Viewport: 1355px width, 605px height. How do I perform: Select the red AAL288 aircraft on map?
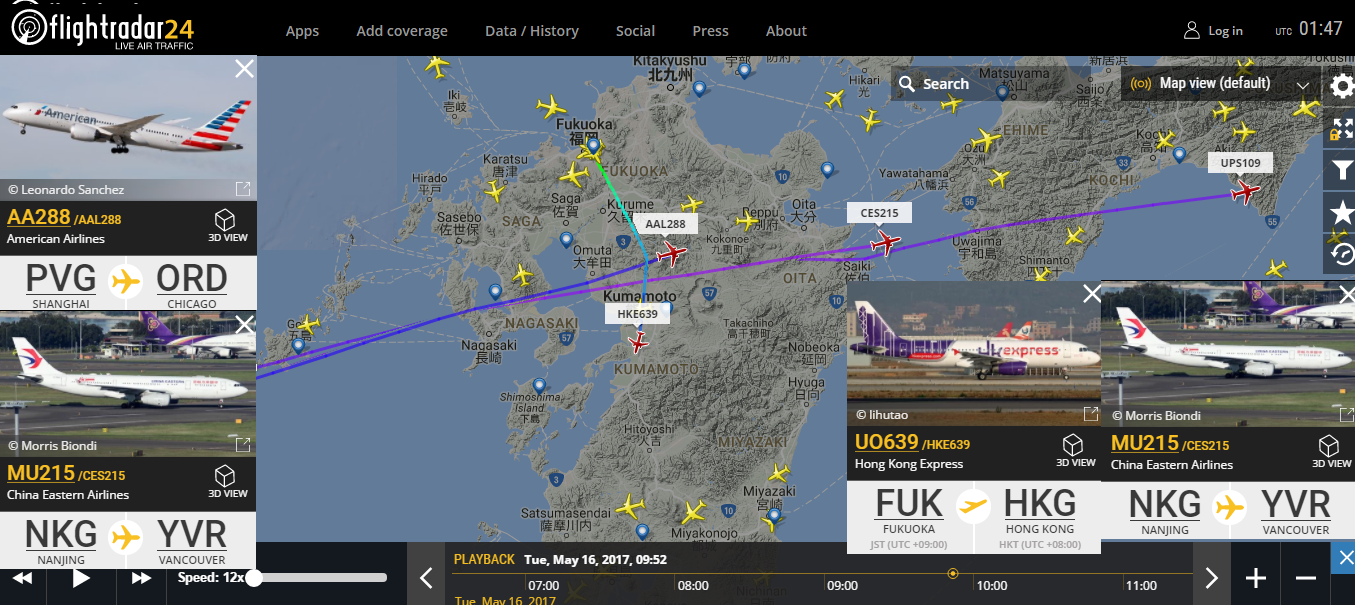[672, 253]
